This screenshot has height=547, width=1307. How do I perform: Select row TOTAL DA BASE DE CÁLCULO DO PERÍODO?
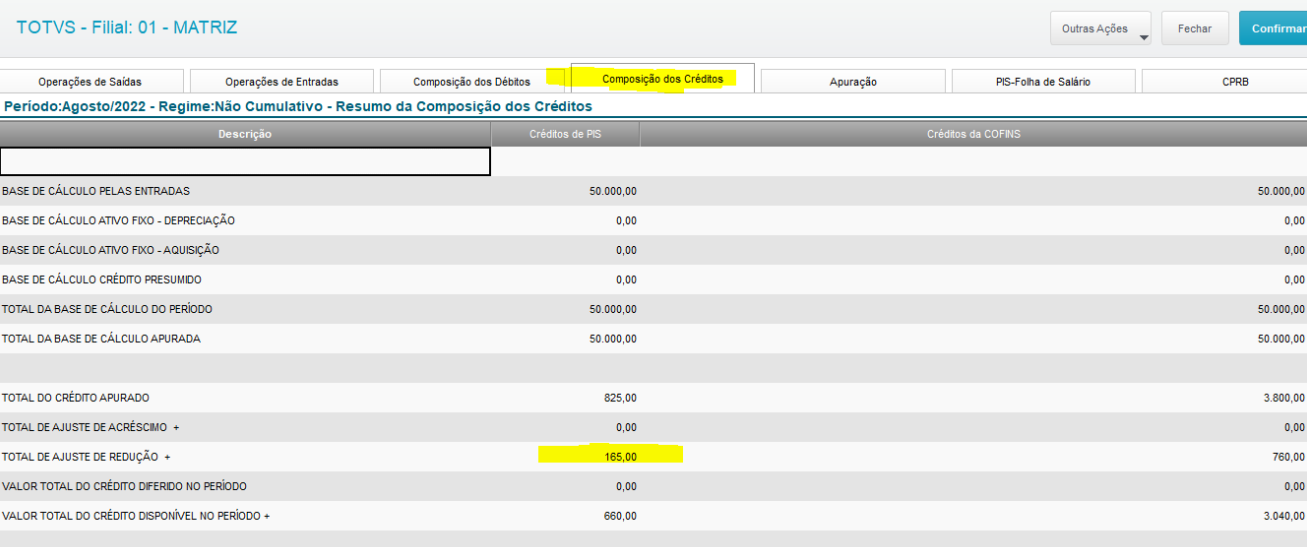[x=653, y=309]
